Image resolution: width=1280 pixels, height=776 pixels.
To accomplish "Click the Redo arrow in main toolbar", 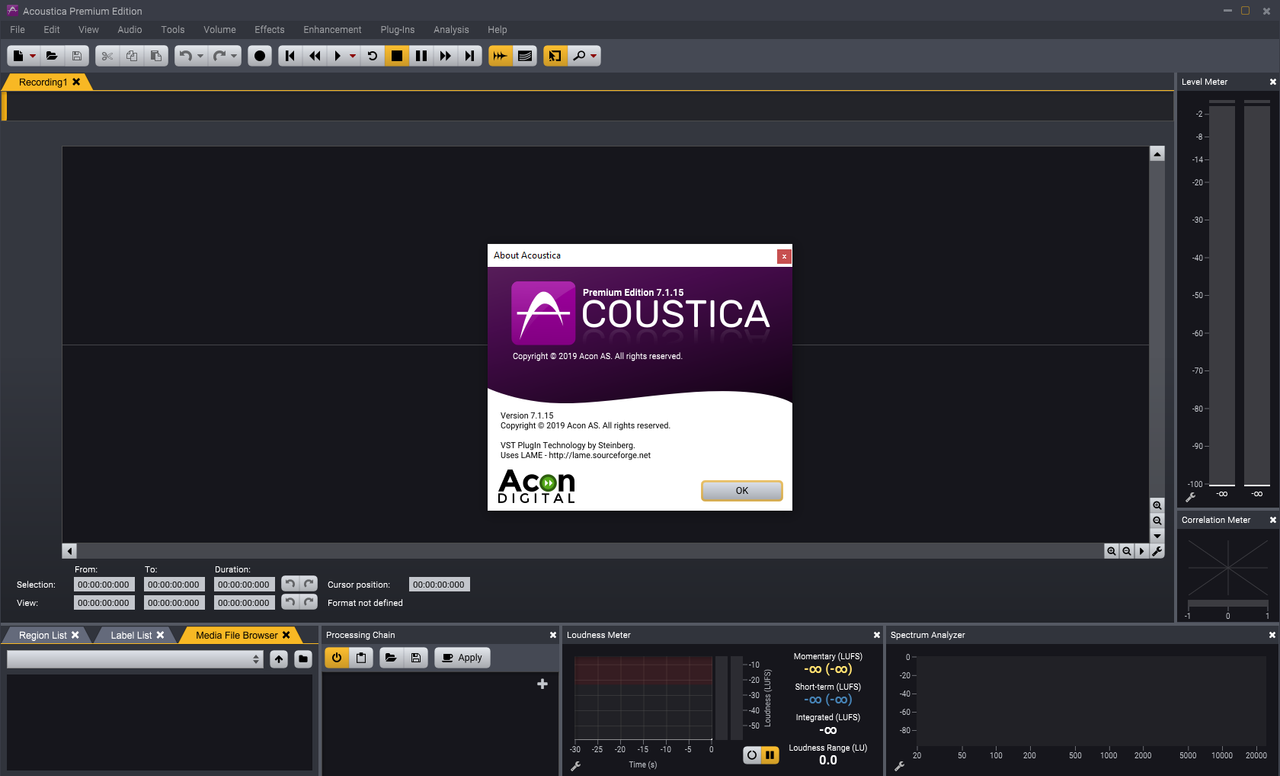I will point(219,56).
